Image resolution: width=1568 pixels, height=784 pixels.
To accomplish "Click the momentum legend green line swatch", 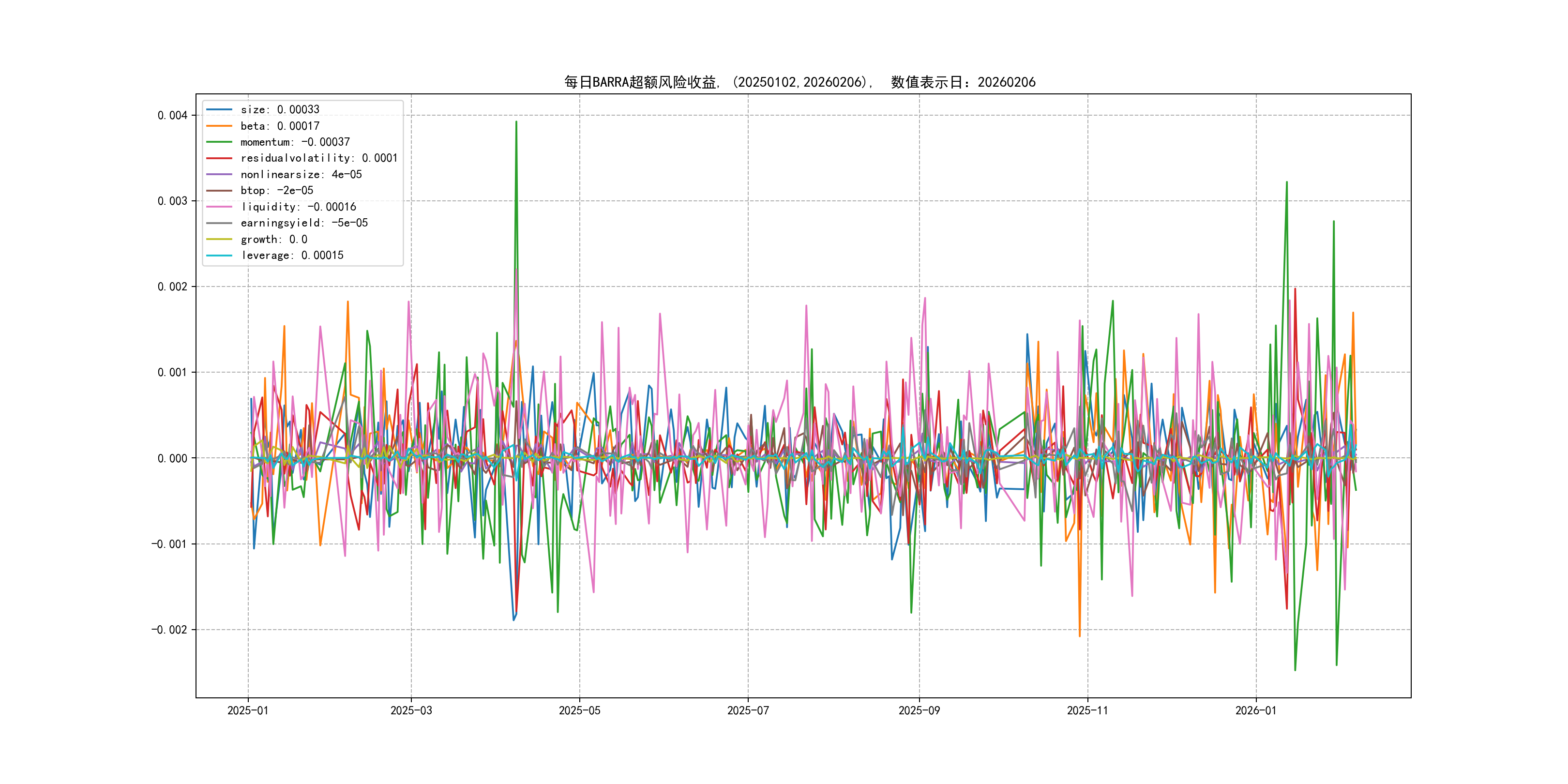I will click(x=219, y=142).
